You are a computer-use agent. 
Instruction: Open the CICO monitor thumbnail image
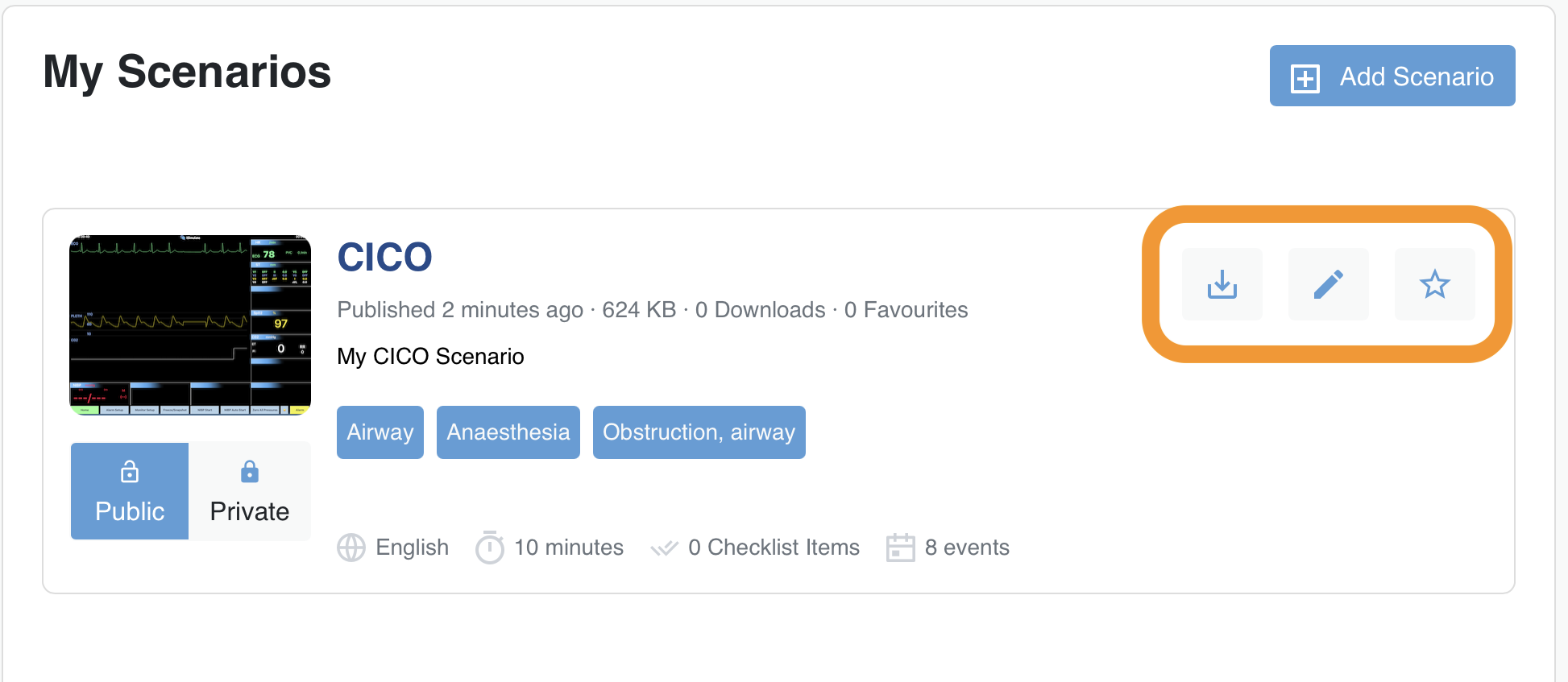pos(190,325)
